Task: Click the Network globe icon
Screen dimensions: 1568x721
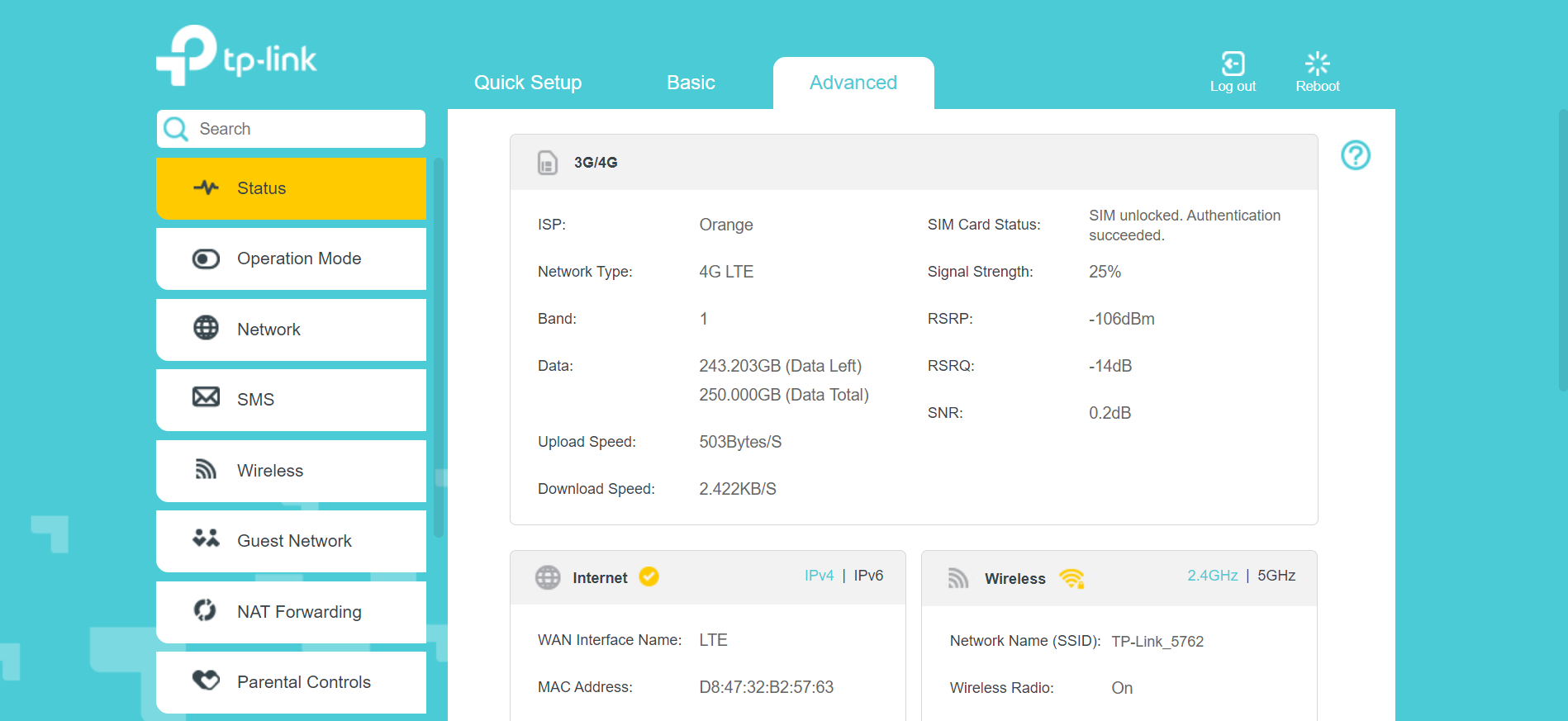Action: tap(206, 328)
